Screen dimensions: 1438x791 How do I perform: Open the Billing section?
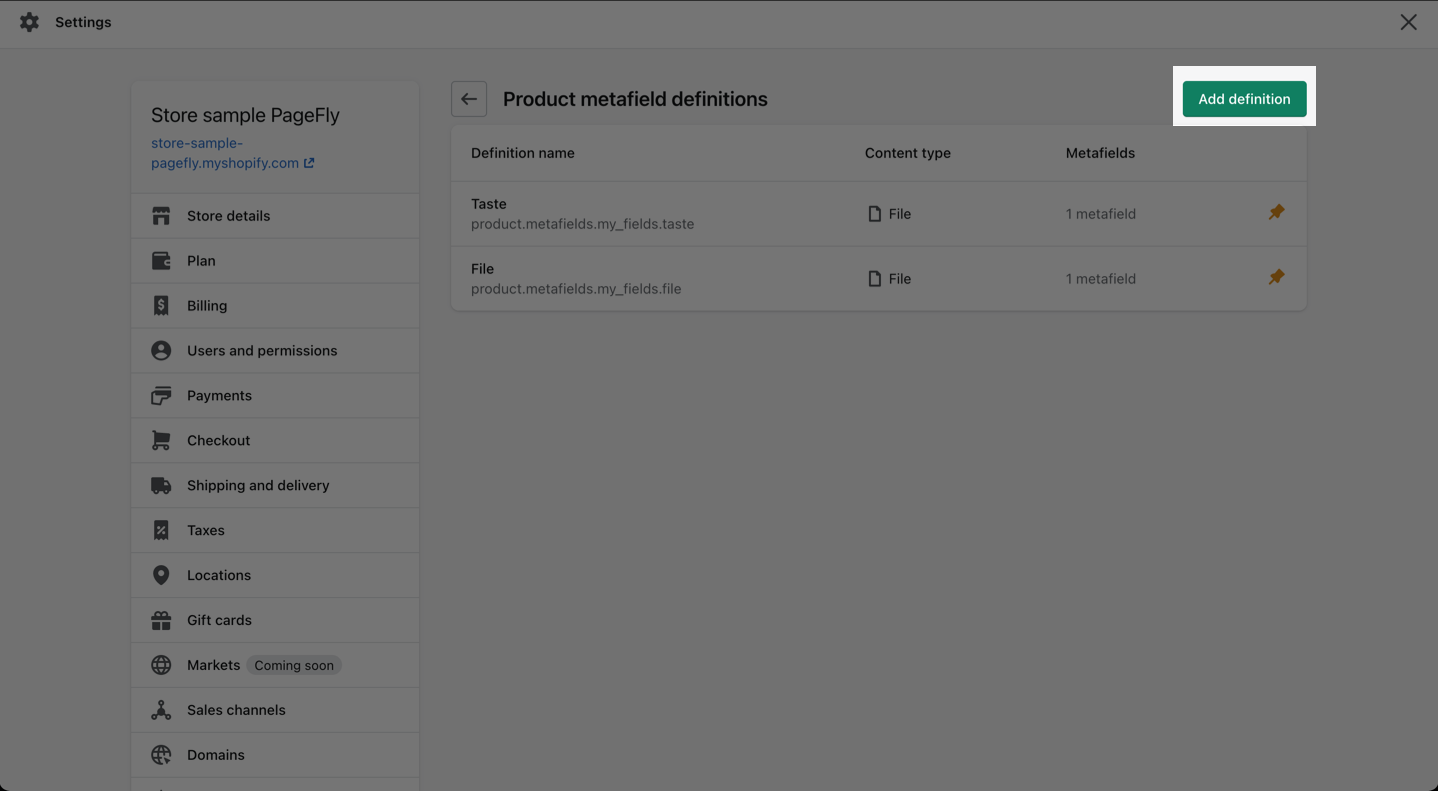(x=275, y=306)
